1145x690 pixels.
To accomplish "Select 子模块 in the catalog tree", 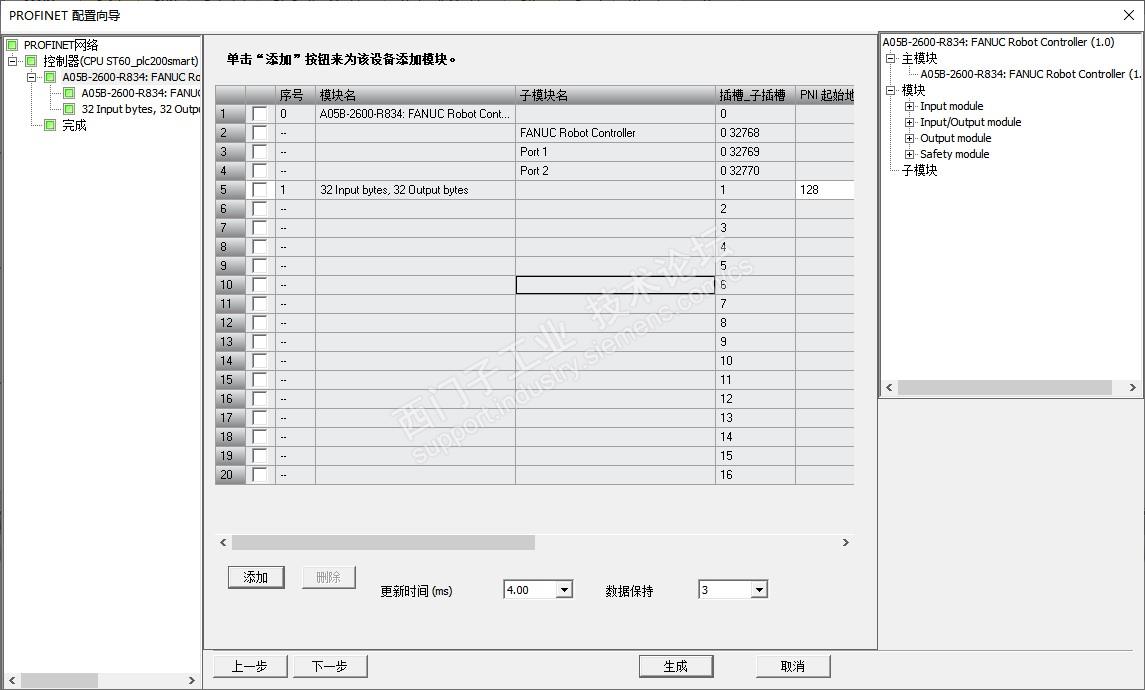I will click(919, 170).
